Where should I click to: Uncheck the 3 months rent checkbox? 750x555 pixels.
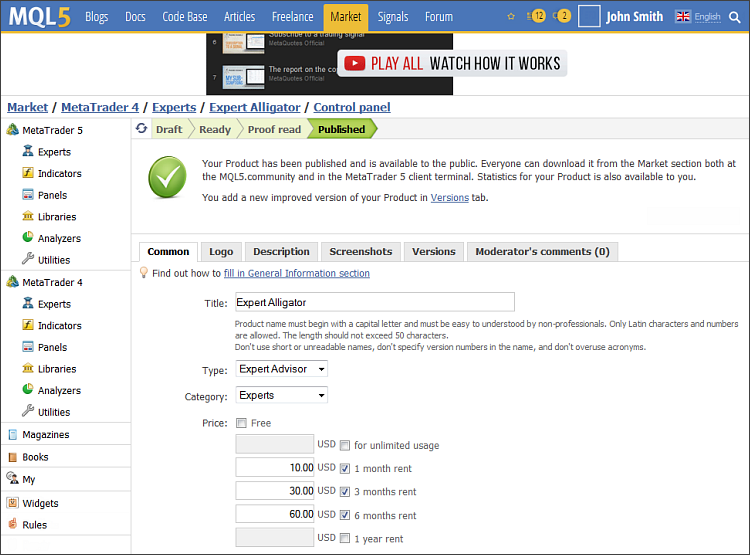click(345, 492)
